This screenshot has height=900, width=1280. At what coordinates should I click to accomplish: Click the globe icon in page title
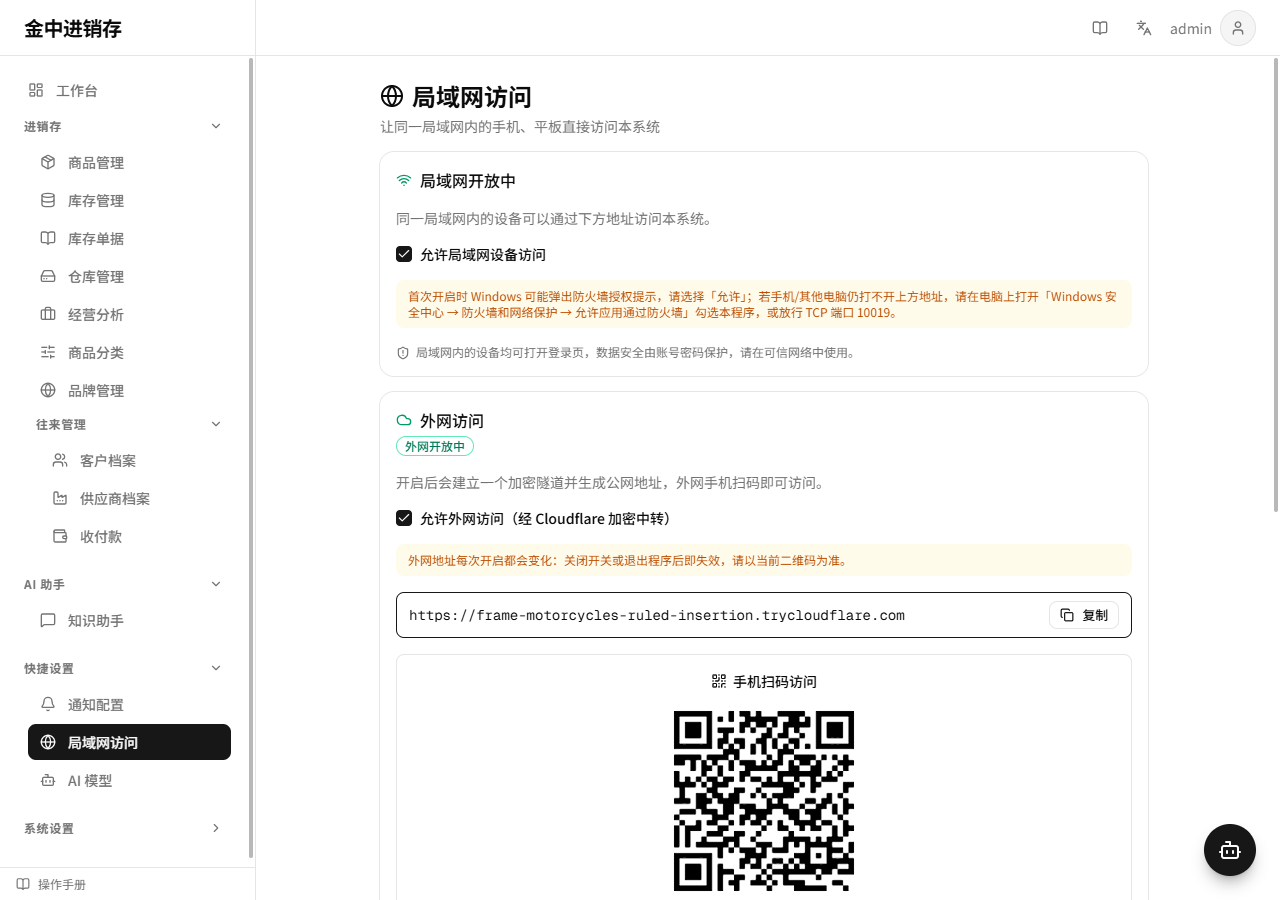coord(392,97)
